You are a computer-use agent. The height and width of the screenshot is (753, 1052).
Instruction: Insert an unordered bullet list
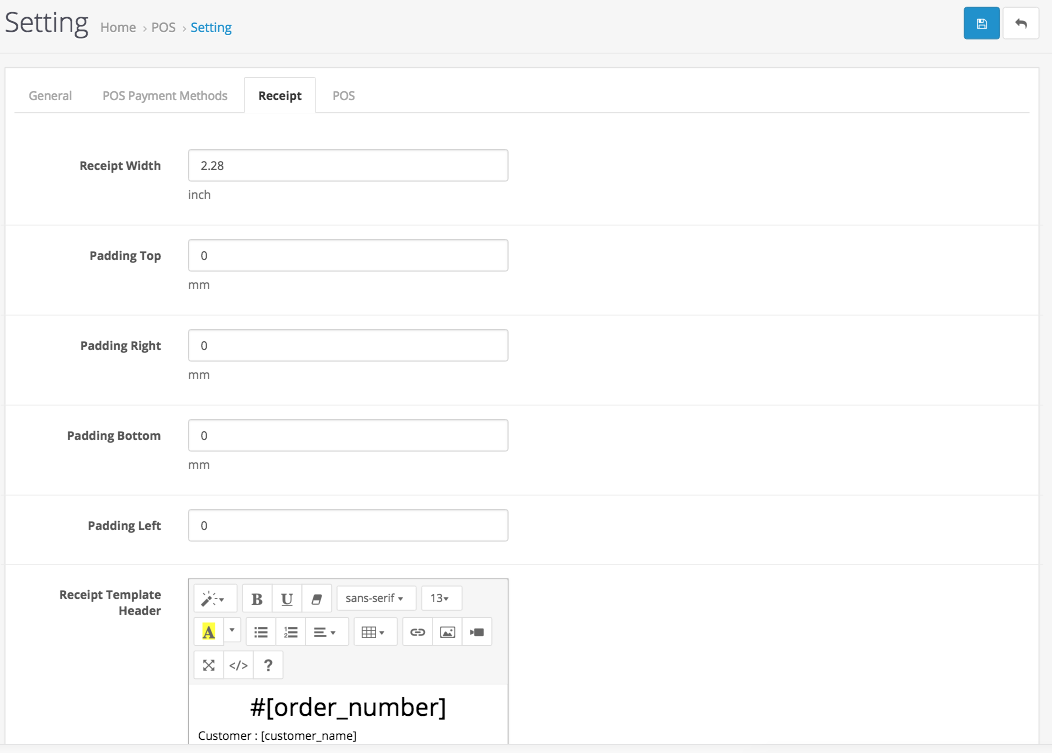[261, 632]
